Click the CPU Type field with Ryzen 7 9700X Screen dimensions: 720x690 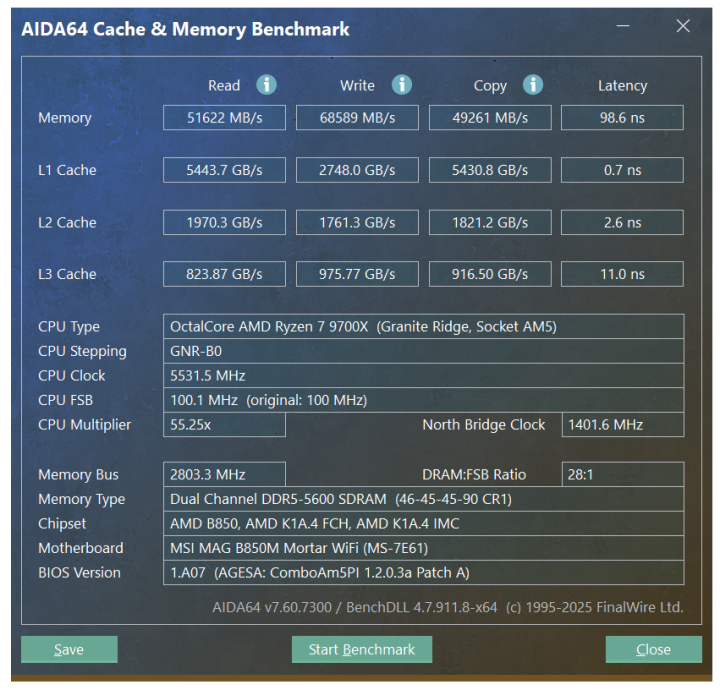click(423, 326)
